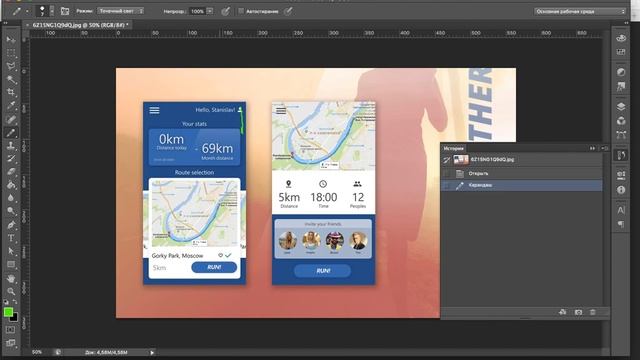Viewport: 640px width, 360px height.
Task: Reset default foreground and background colors
Action: pos(6,302)
